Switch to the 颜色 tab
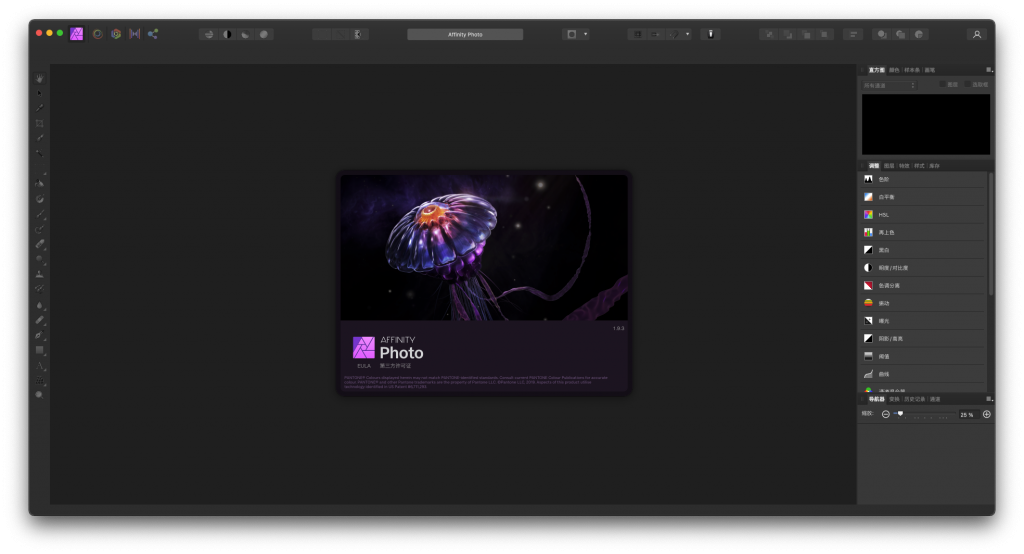 point(894,70)
